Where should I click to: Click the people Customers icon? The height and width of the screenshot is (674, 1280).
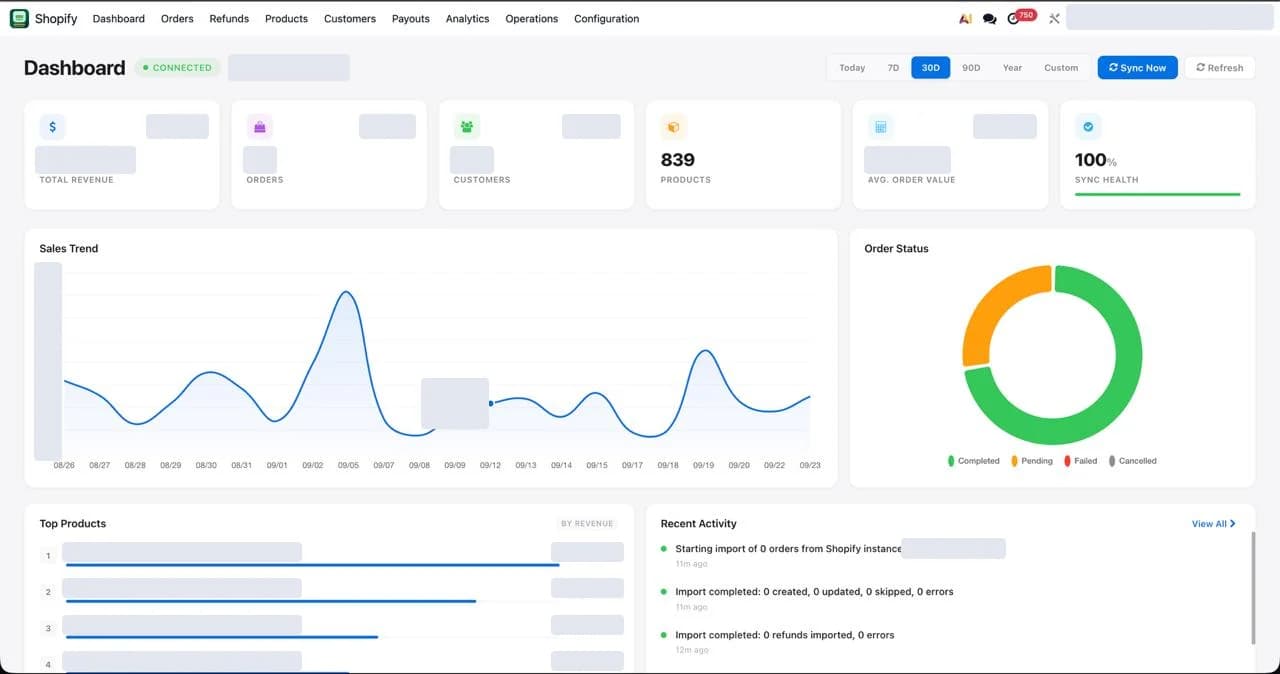[x=467, y=127]
